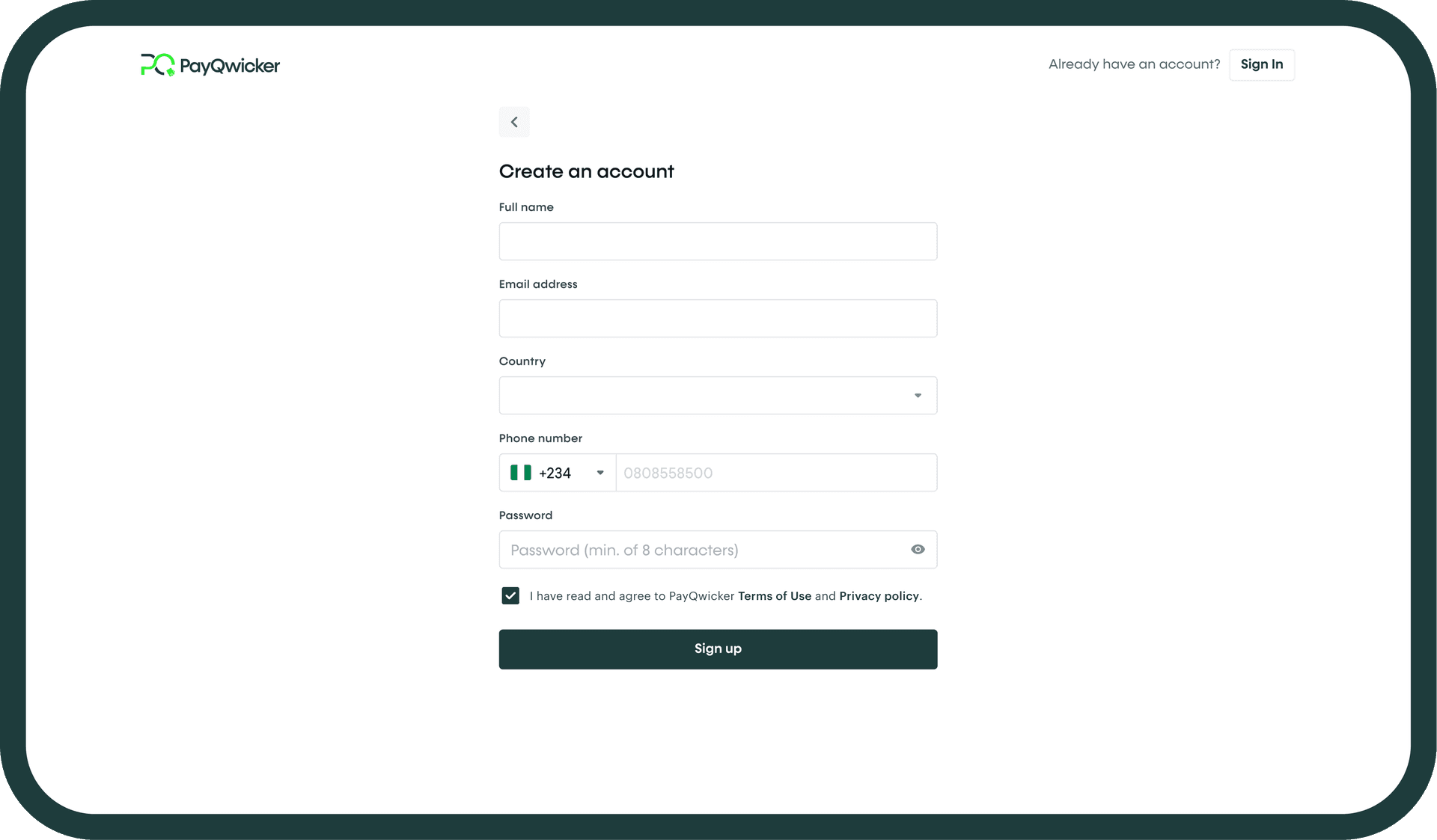This screenshot has width=1437, height=840.
Task: Select the phone number input box
Action: 775,473
